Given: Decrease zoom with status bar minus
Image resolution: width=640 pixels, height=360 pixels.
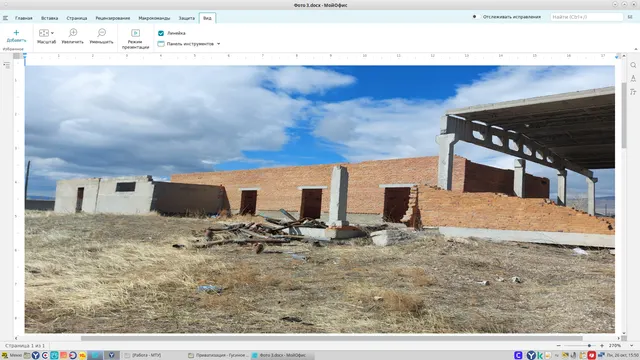Looking at the screenshot, I should tap(558, 345).
